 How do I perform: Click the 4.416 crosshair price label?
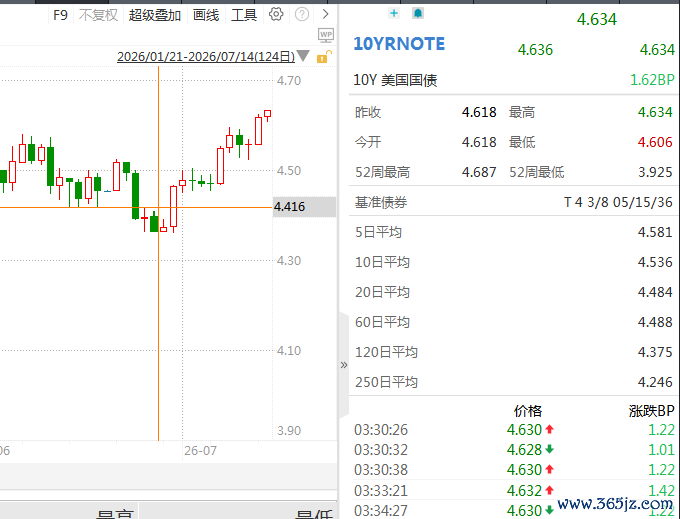point(304,207)
